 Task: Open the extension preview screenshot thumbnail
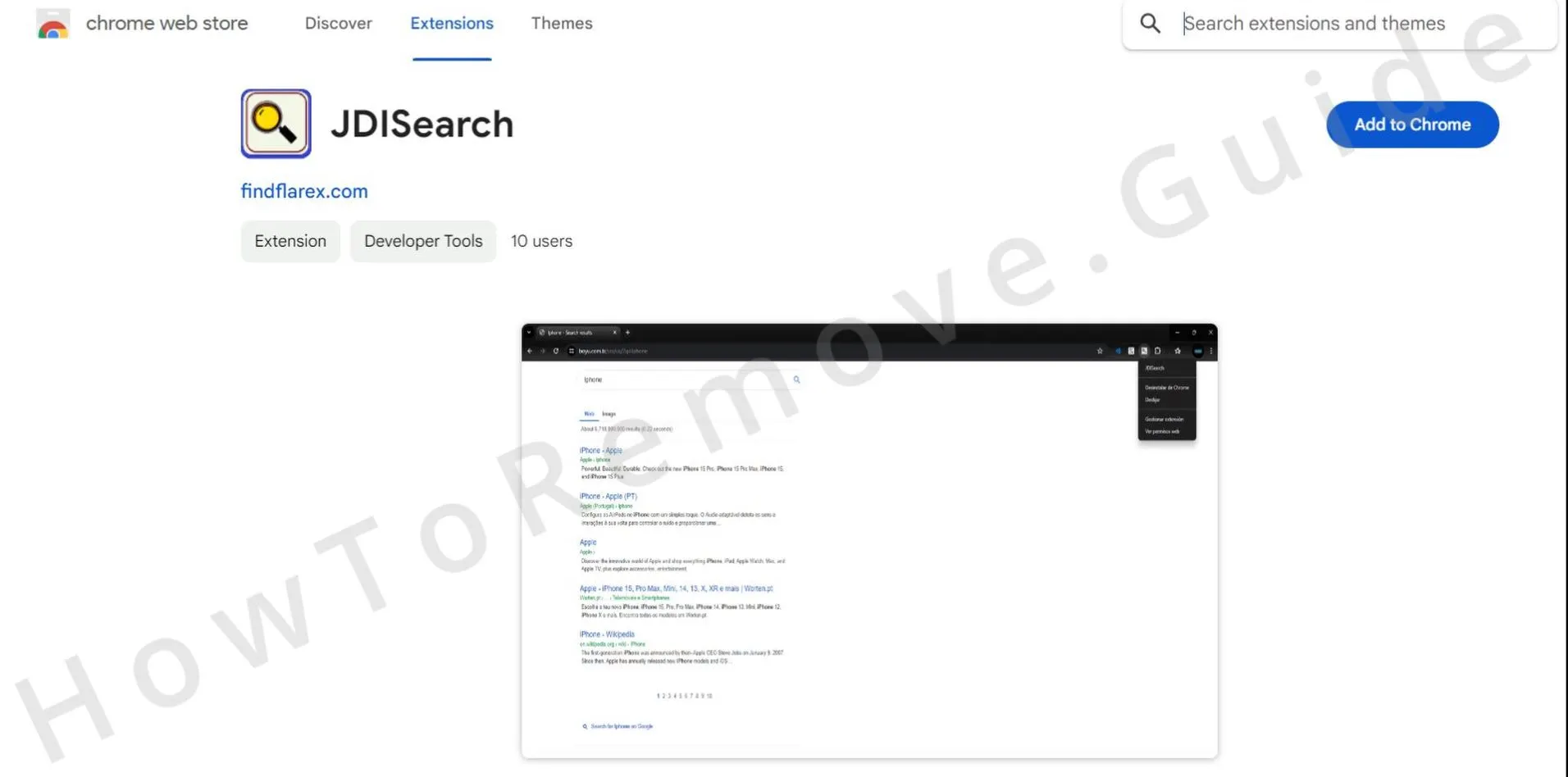[x=869, y=541]
